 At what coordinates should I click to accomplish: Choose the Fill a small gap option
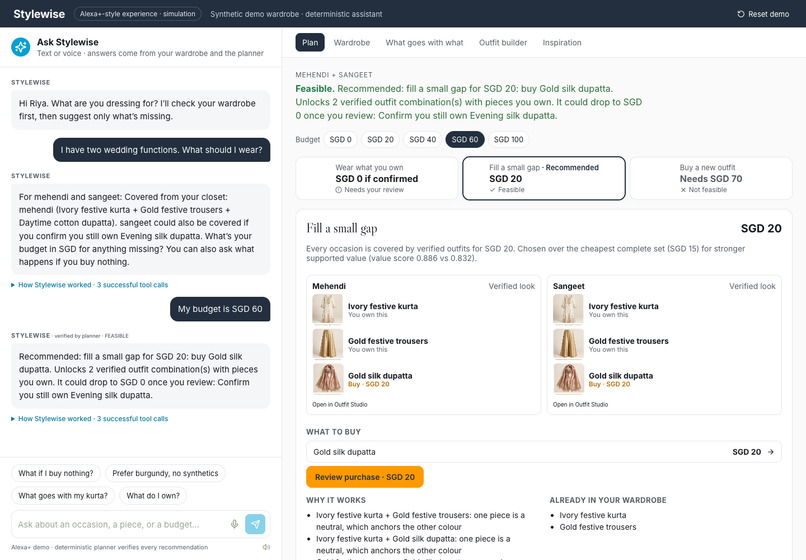click(544, 178)
